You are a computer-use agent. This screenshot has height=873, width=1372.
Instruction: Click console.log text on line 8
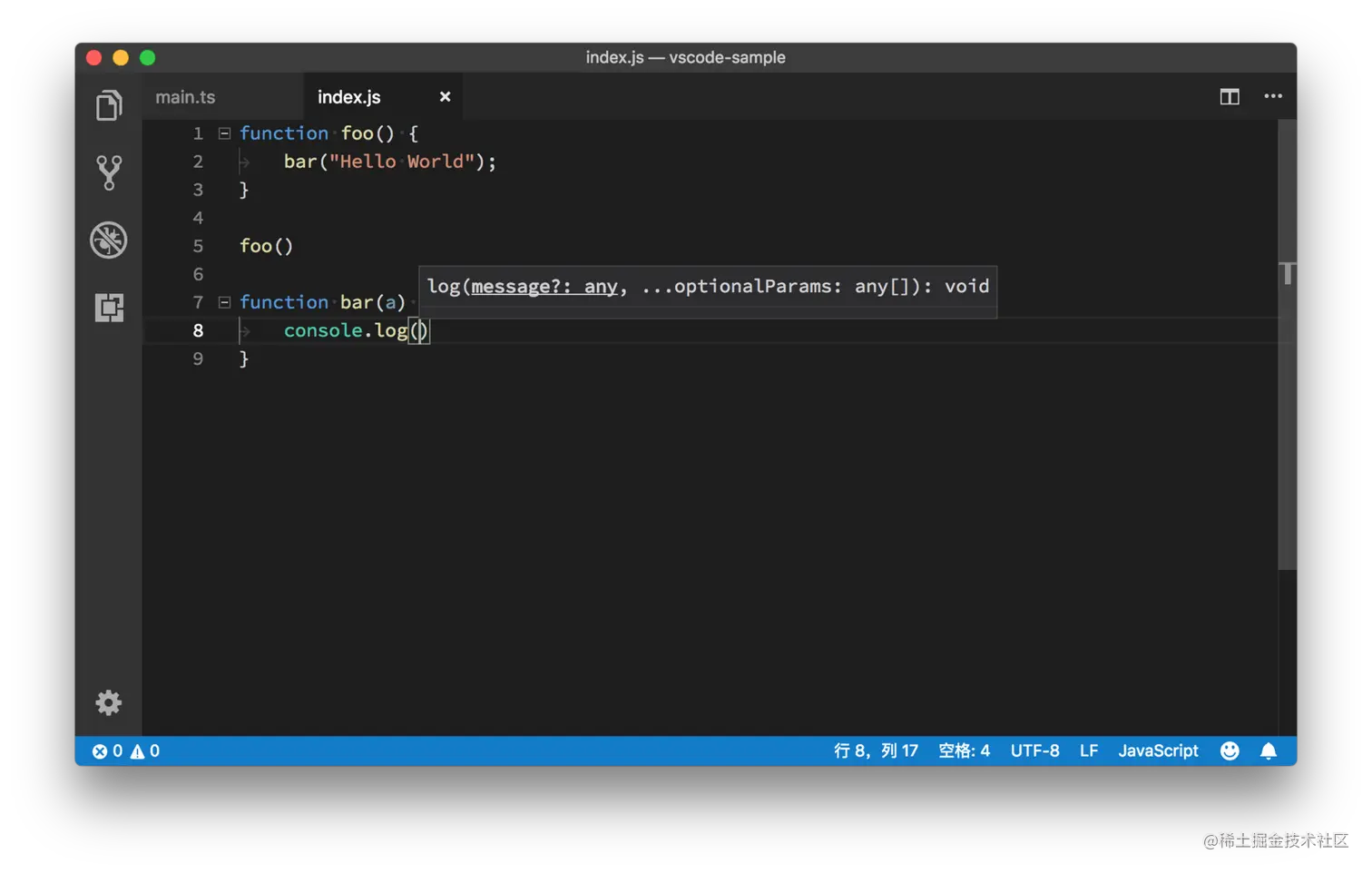point(346,330)
